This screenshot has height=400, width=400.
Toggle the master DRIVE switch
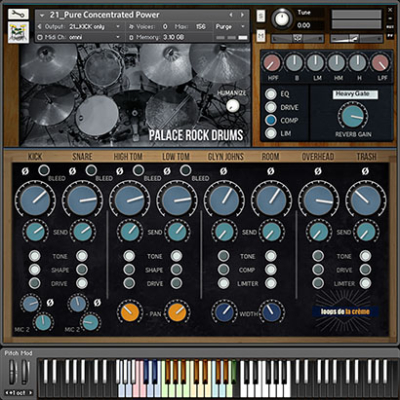point(271,107)
